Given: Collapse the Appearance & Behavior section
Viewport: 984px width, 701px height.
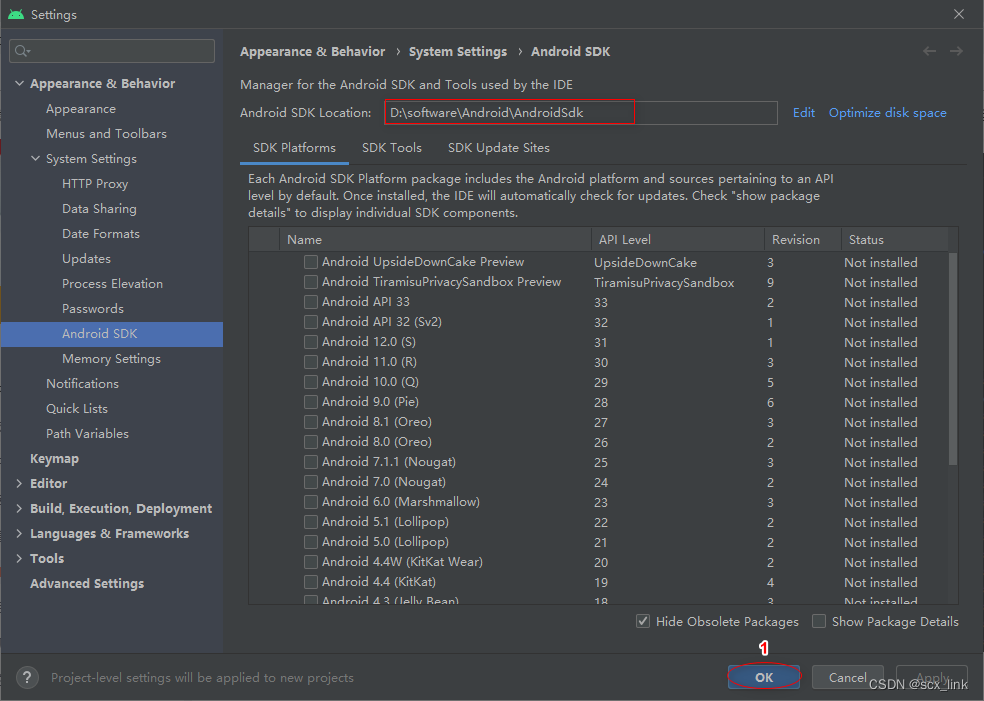Looking at the screenshot, I should pos(19,83).
